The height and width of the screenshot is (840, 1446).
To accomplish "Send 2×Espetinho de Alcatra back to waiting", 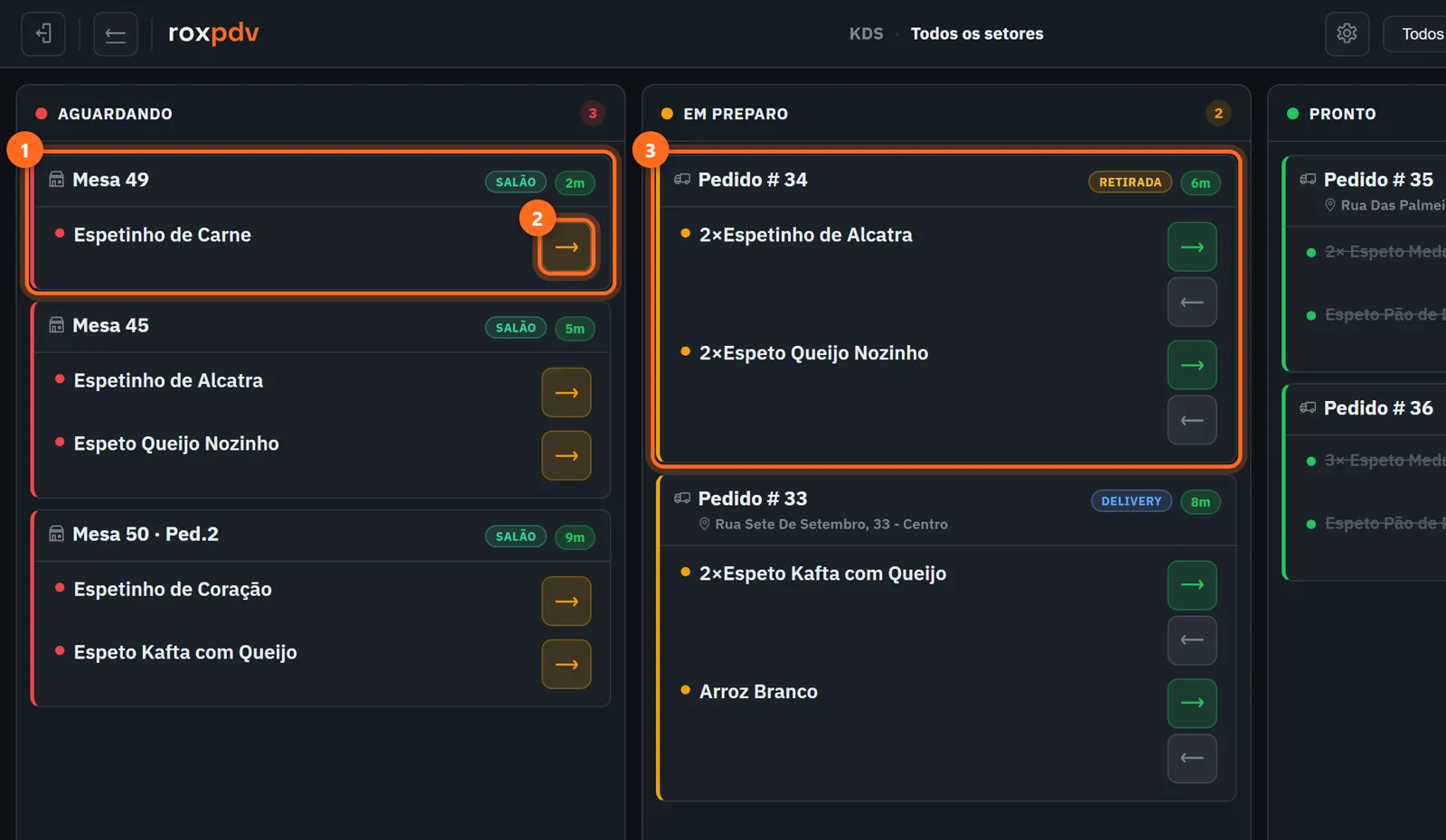I will 1192,302.
